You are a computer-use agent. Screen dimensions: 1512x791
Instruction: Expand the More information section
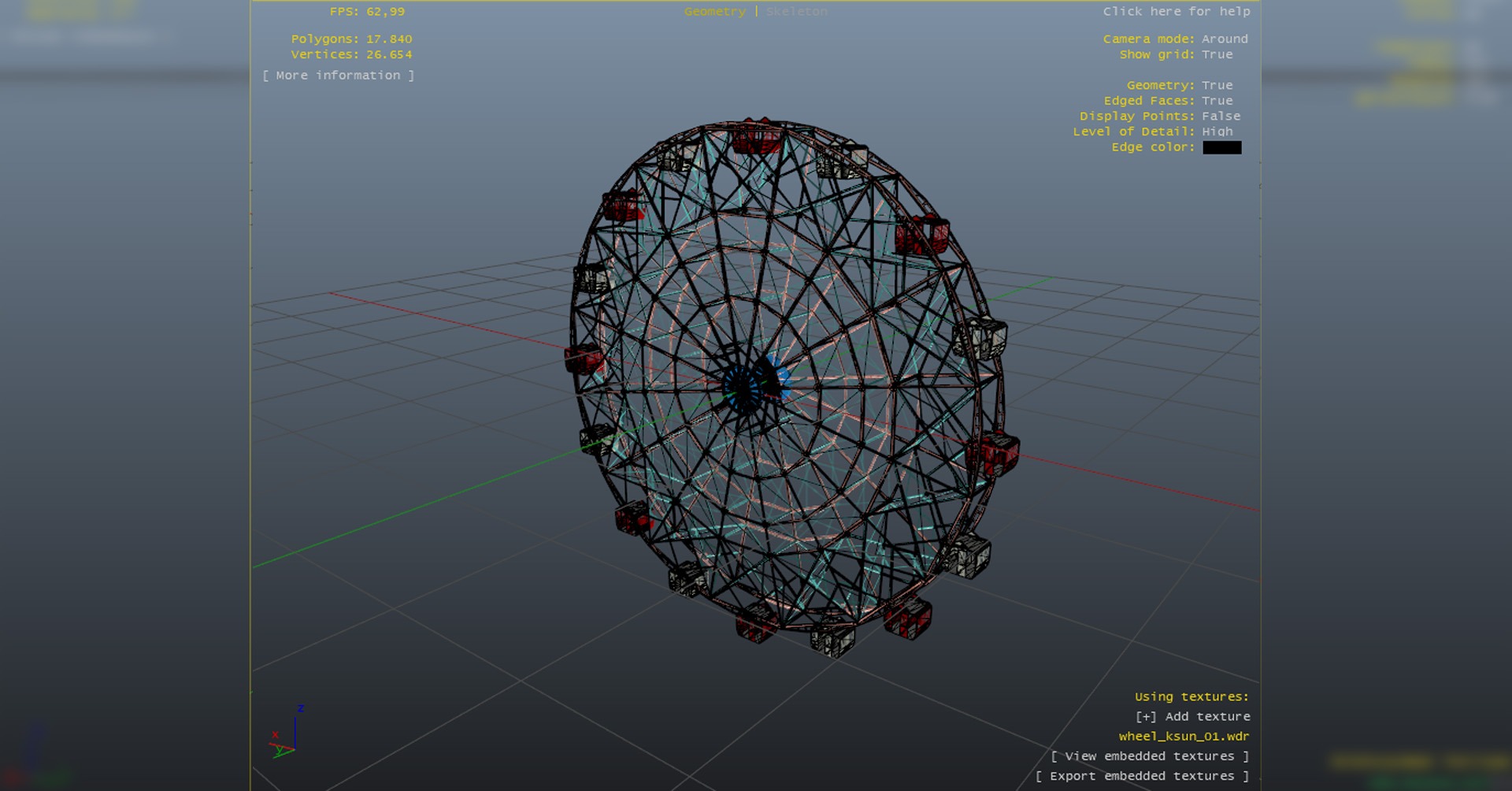(x=338, y=76)
